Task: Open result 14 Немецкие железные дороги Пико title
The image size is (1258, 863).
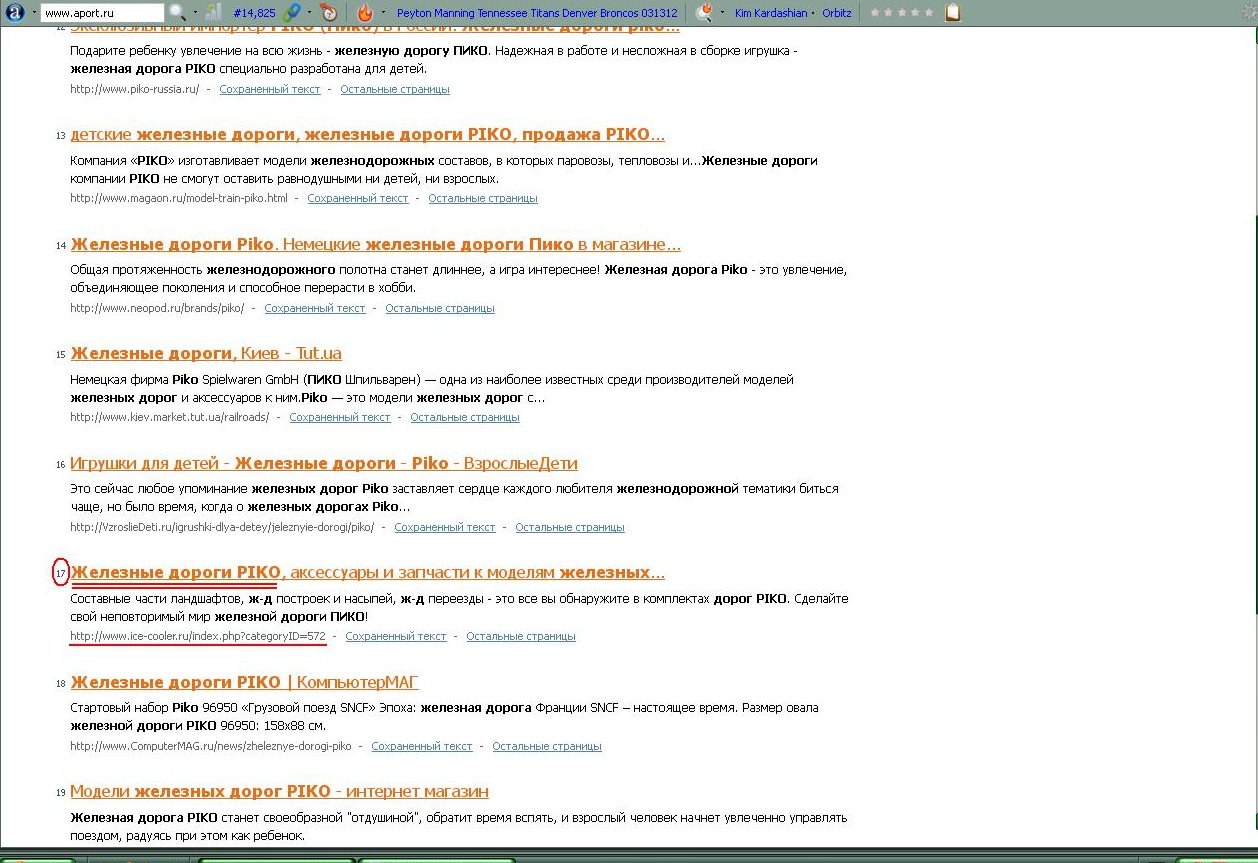Action: [x=376, y=245]
